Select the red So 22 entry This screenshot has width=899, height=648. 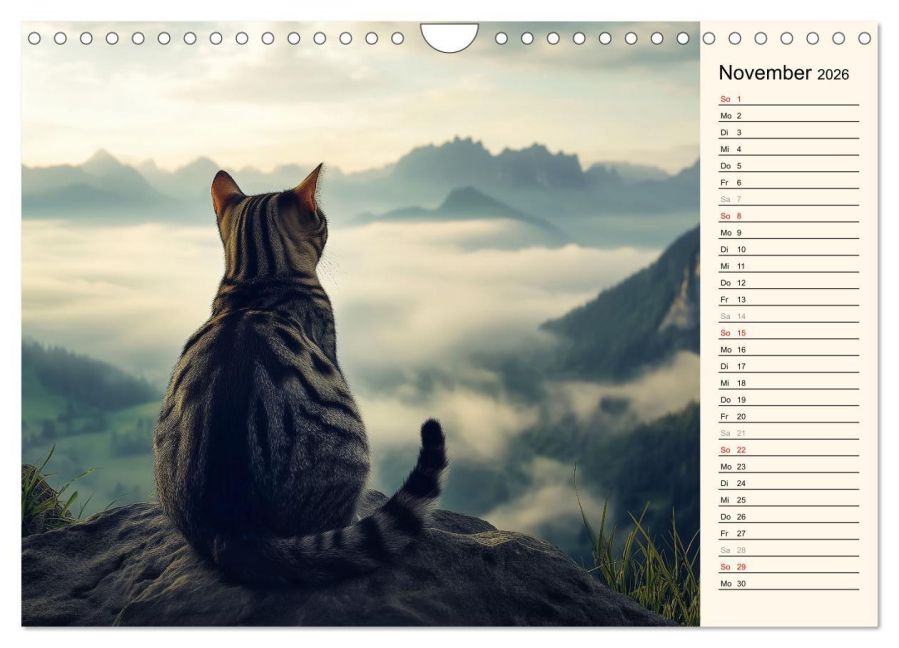coord(788,450)
